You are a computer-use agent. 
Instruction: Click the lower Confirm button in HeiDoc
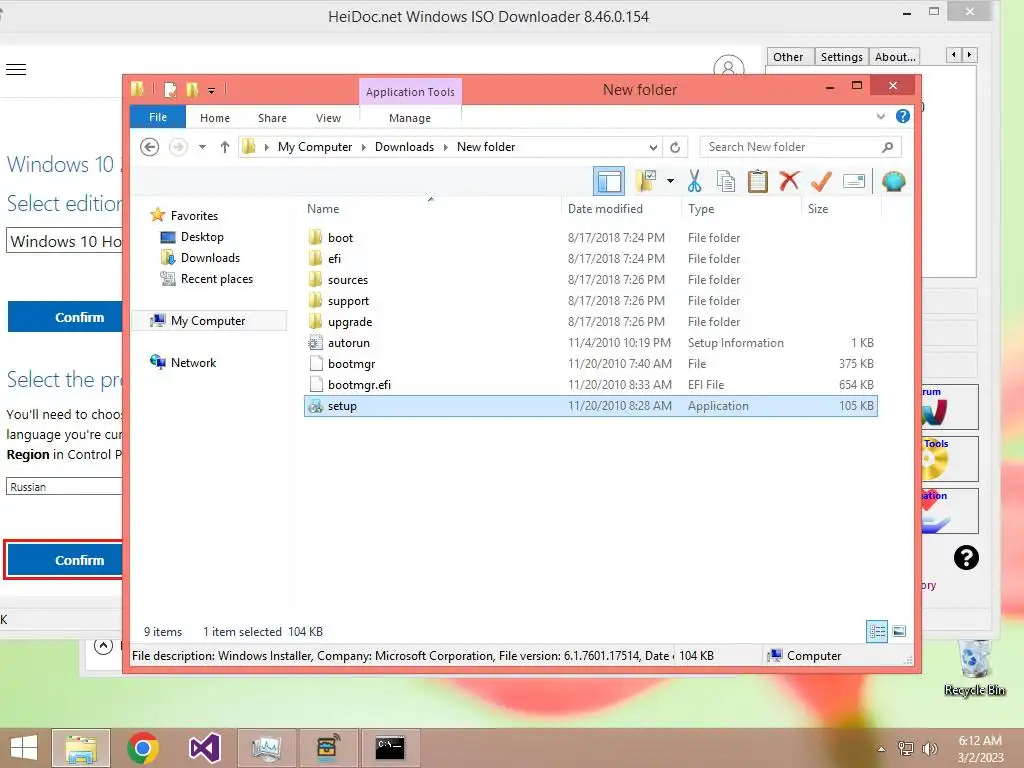tap(65, 560)
